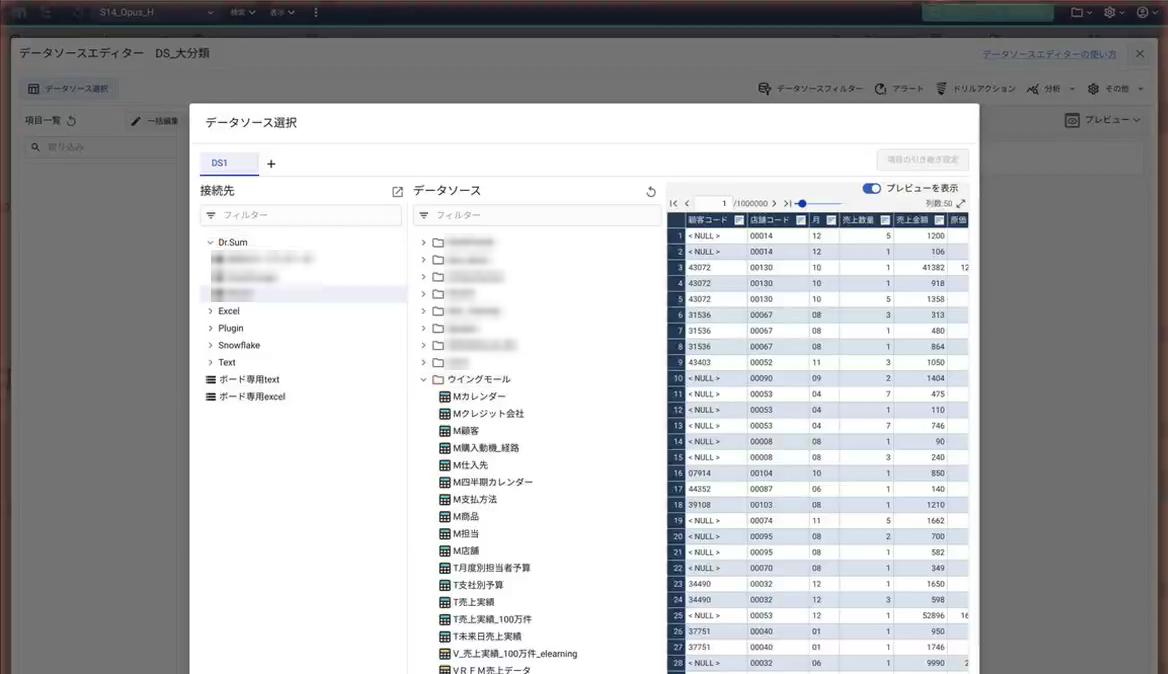
Task: Click the 絞り込み search field in editor
Action: pos(101,147)
